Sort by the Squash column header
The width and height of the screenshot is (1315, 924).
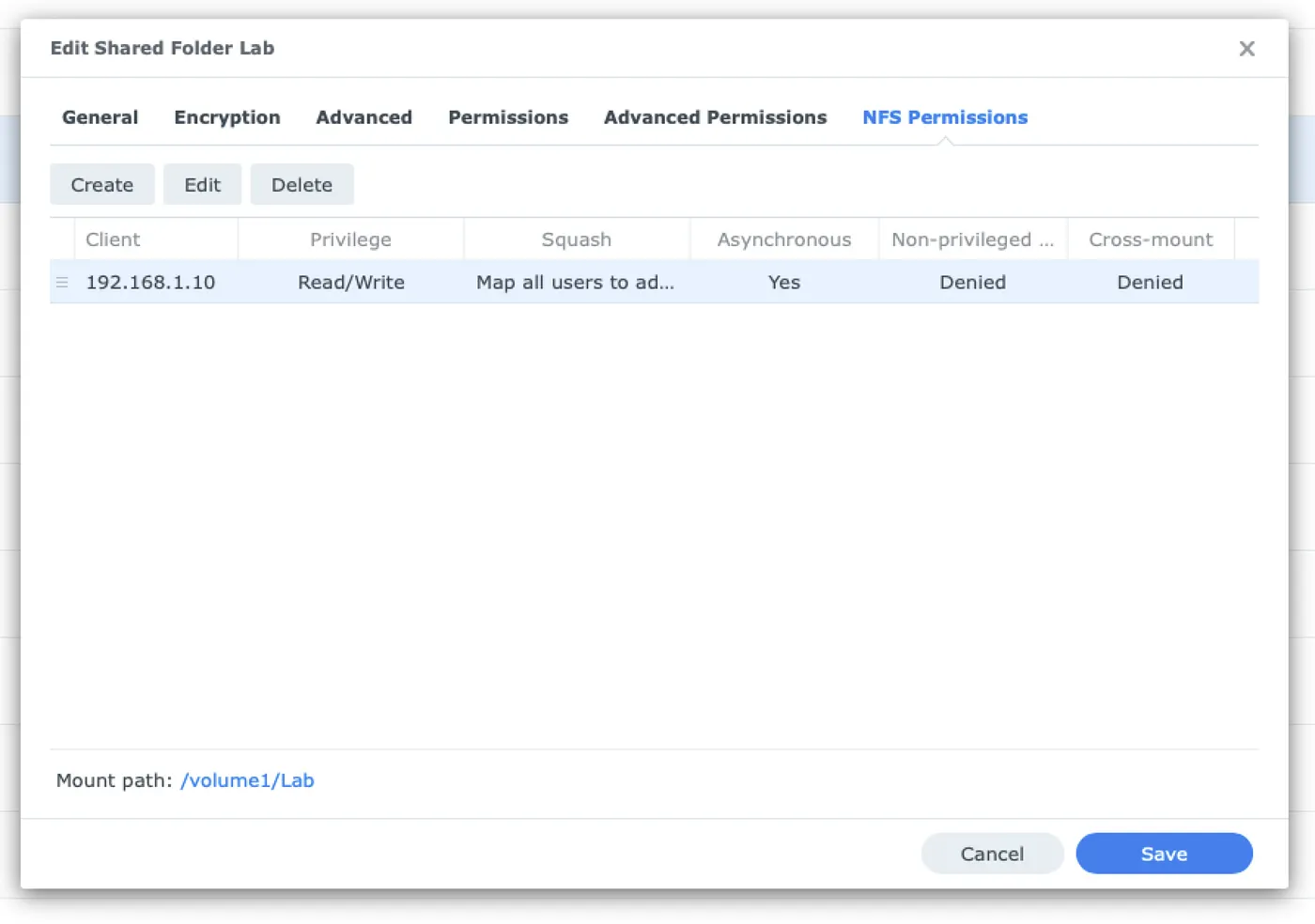tap(577, 239)
